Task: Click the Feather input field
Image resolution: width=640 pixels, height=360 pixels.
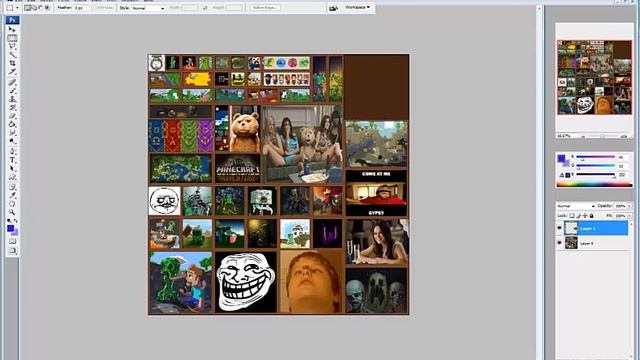Action: pyautogui.click(x=81, y=8)
